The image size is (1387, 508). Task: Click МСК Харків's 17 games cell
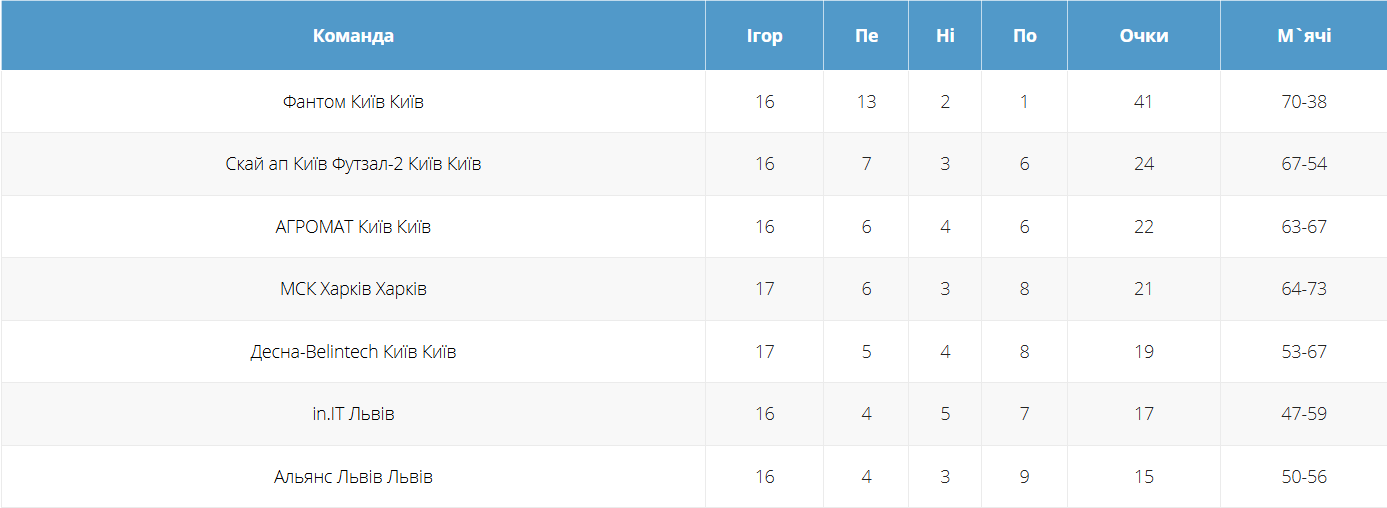(764, 289)
